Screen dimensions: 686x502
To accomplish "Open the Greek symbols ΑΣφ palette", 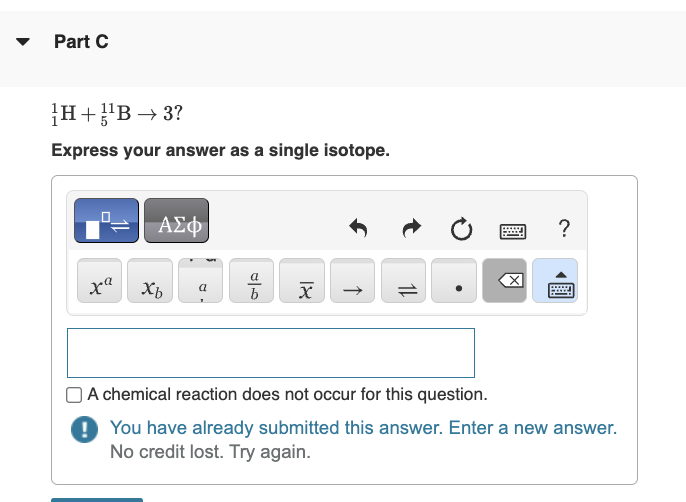I will coord(176,221).
